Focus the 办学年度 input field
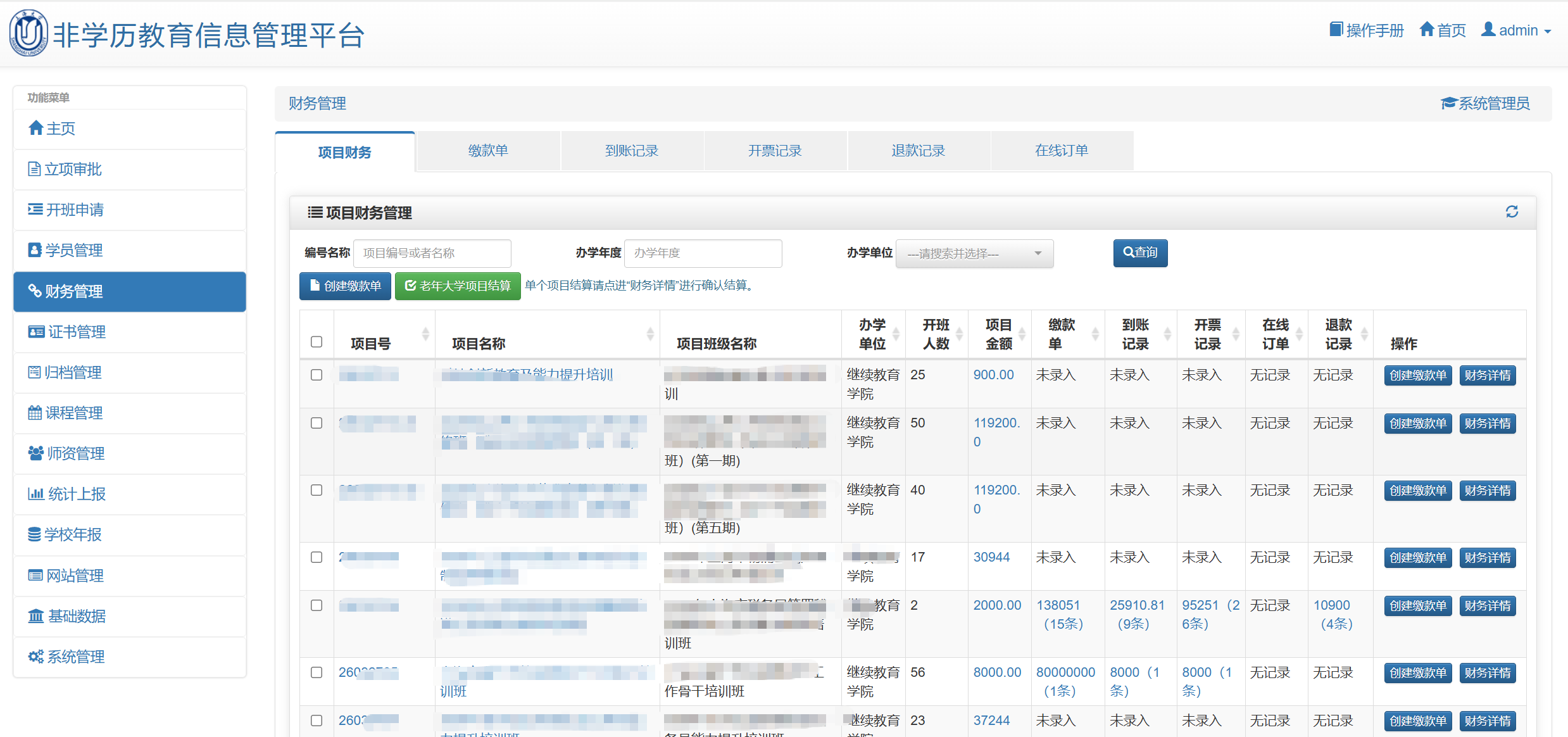The image size is (1568, 737). tap(703, 253)
